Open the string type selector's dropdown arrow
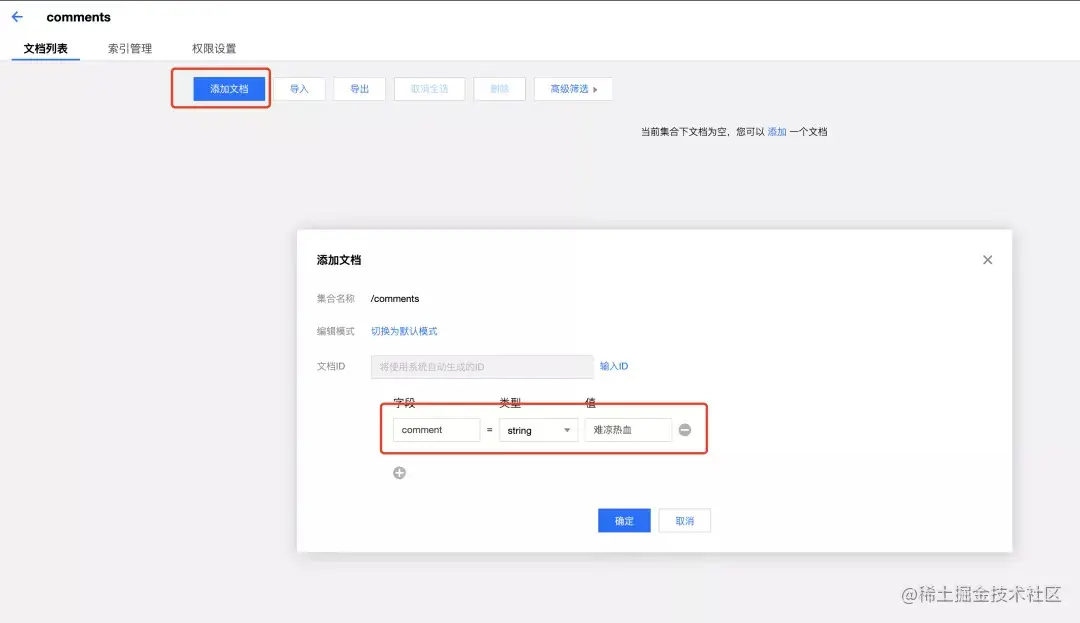Viewport: 1080px width, 623px height. point(565,429)
